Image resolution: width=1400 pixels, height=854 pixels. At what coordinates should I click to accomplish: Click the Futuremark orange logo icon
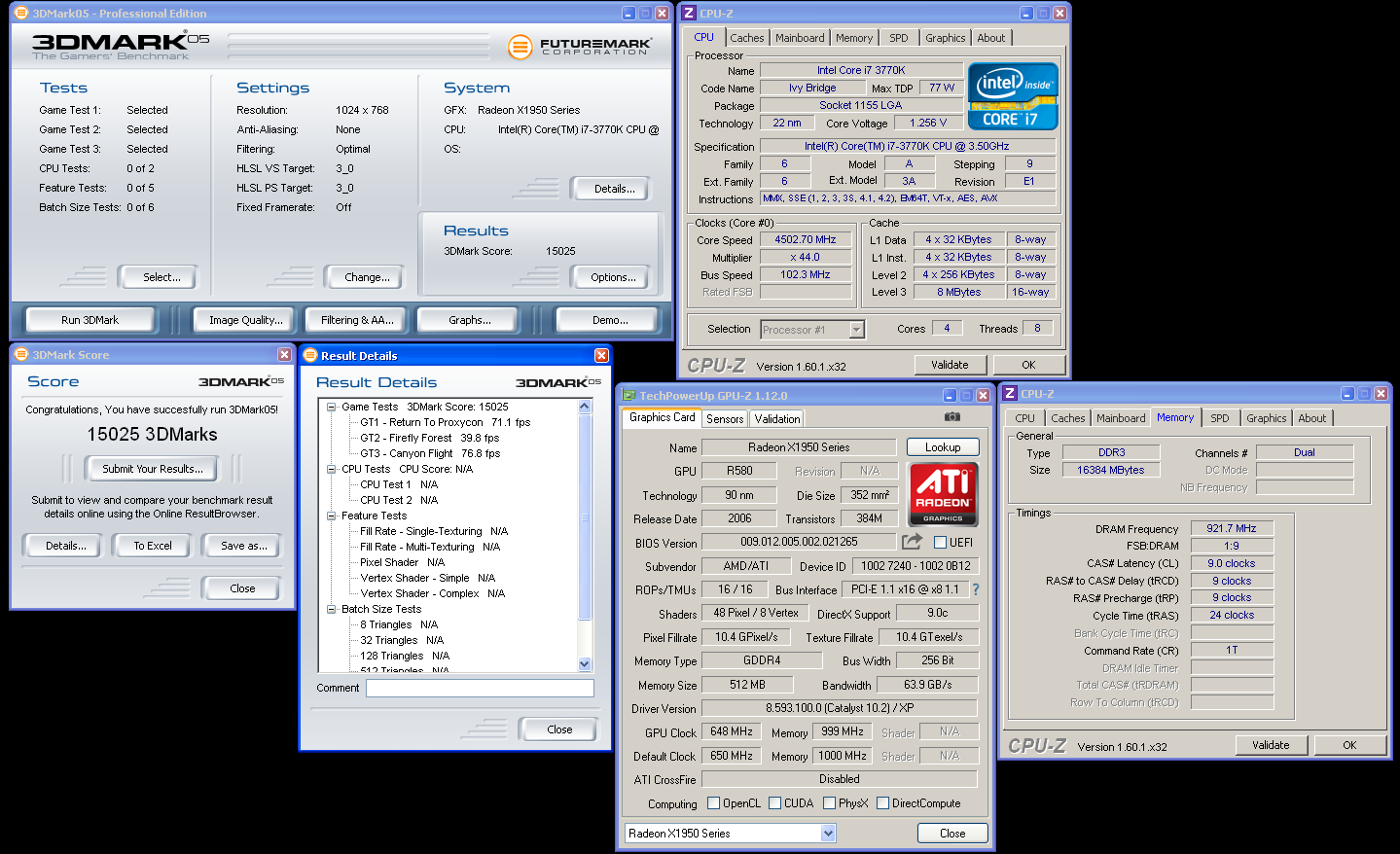[x=521, y=46]
